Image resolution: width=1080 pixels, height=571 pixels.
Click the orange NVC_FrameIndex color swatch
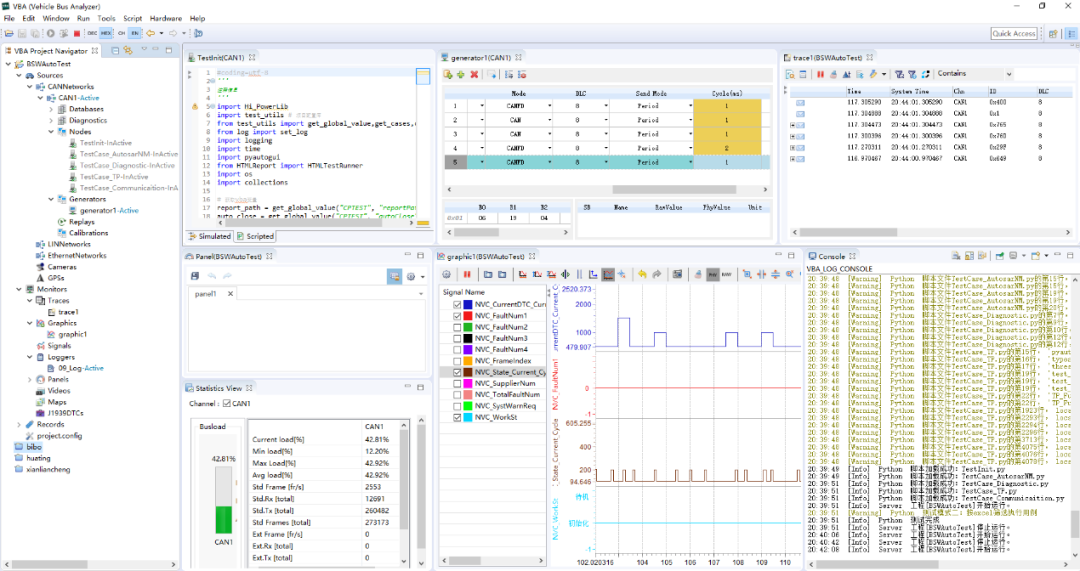[468, 361]
